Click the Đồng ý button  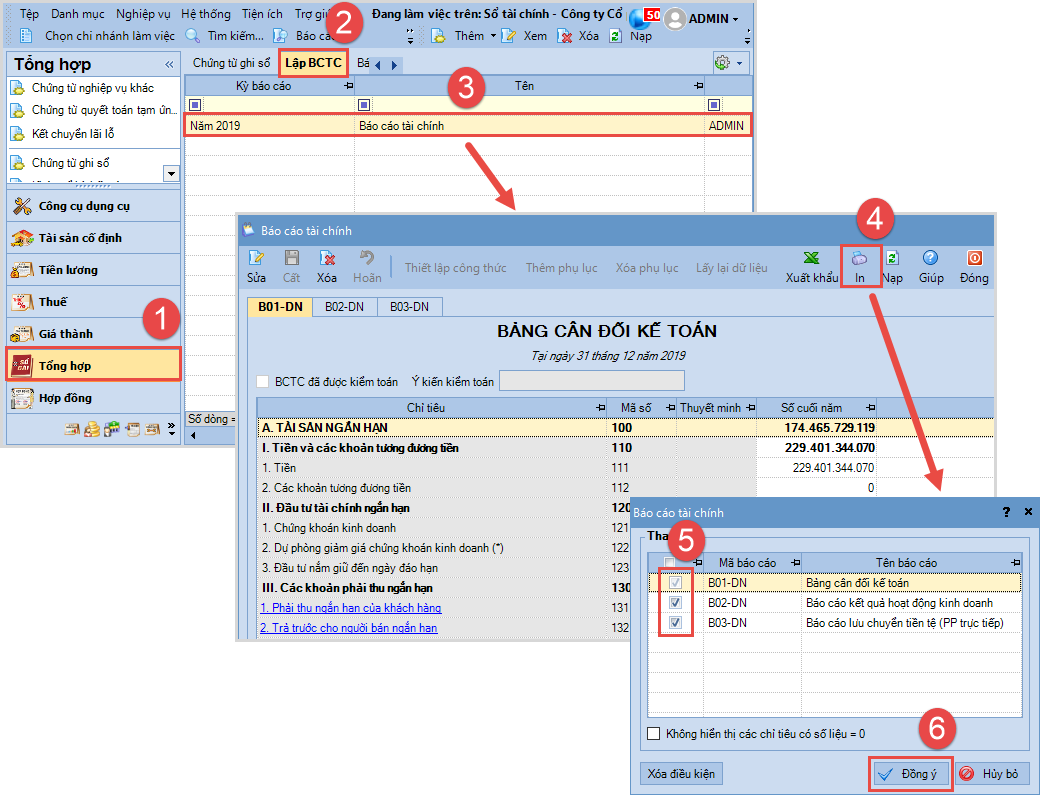[x=910, y=774]
